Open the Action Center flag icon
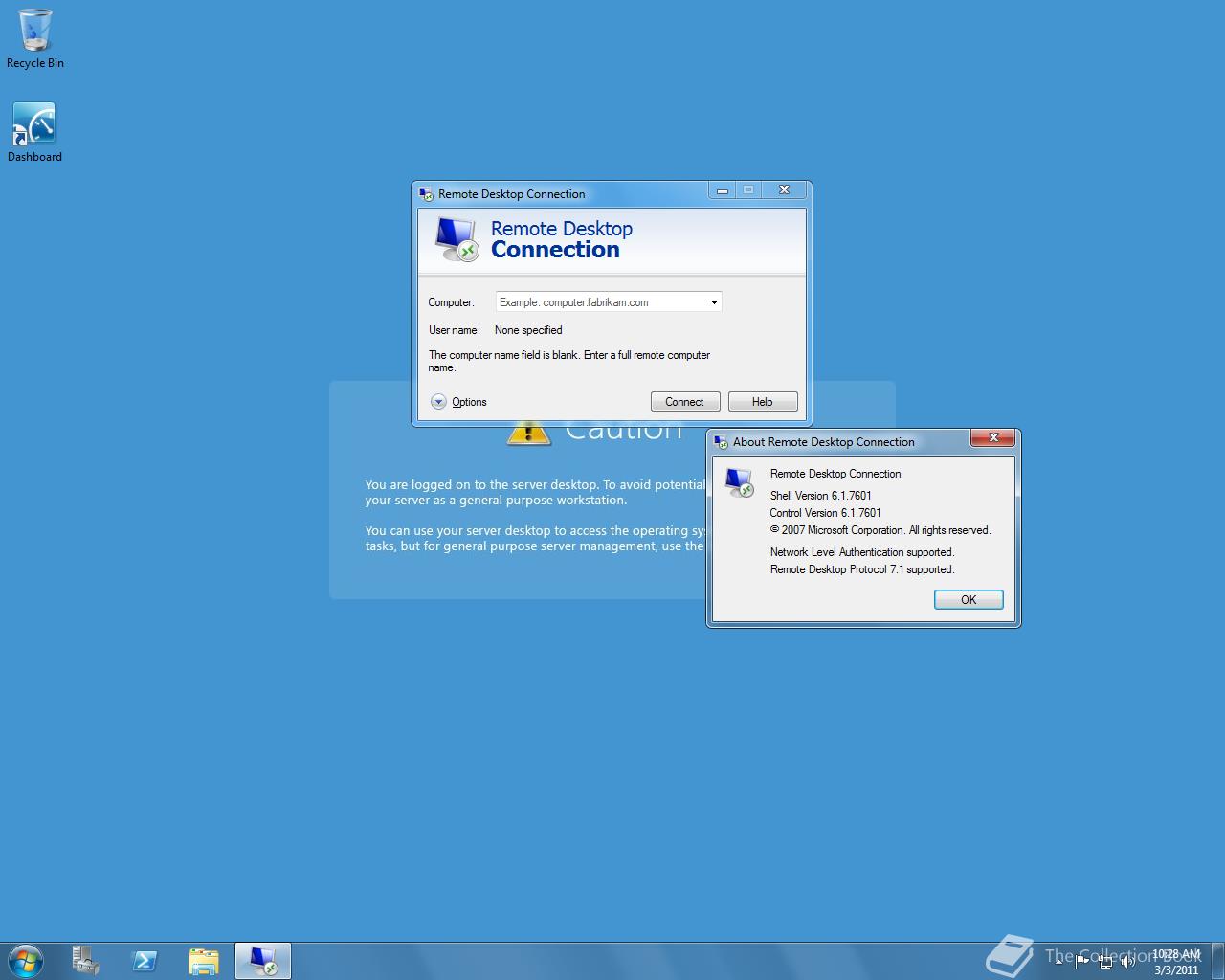Screen dimensions: 1225x980 pos(1081,962)
